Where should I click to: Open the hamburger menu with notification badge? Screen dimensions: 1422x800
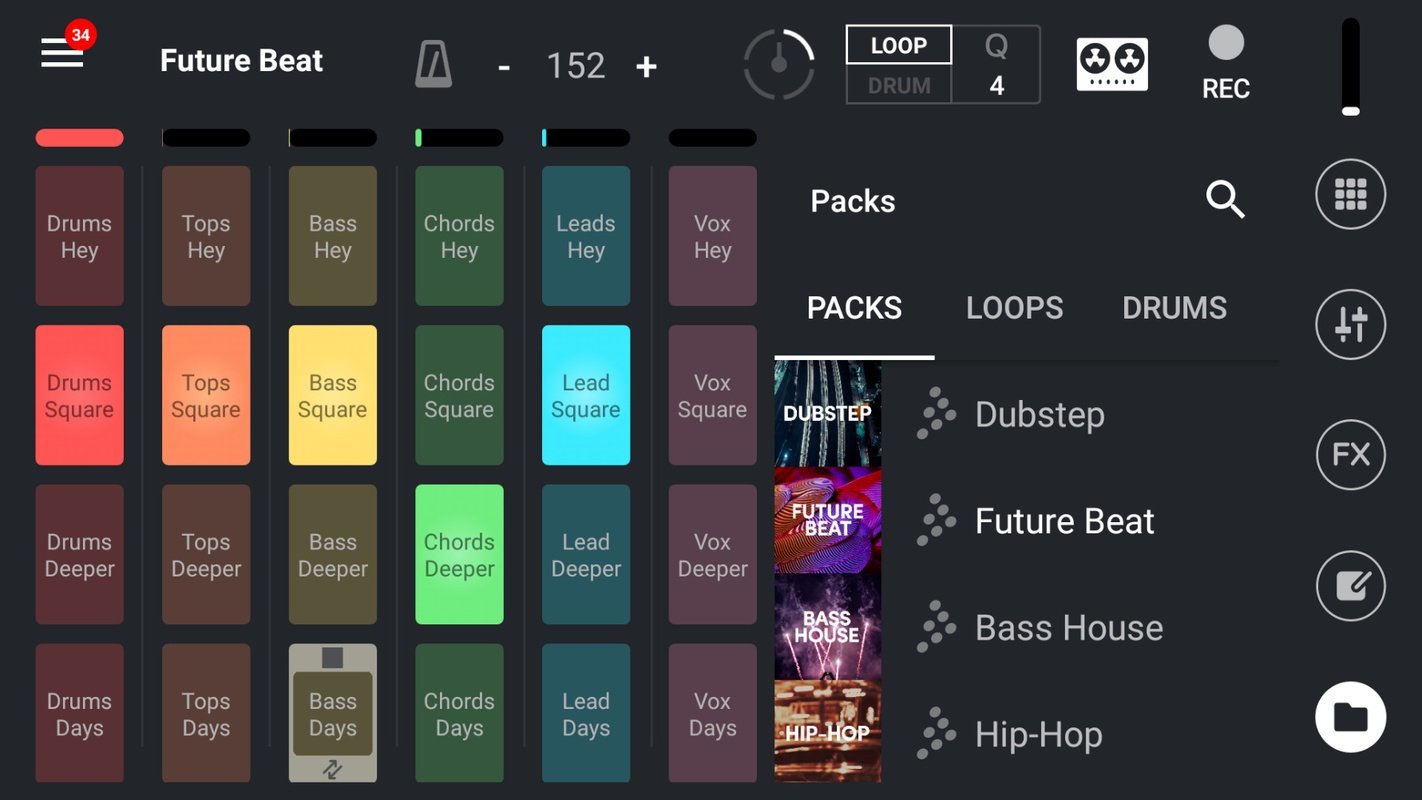[x=62, y=55]
